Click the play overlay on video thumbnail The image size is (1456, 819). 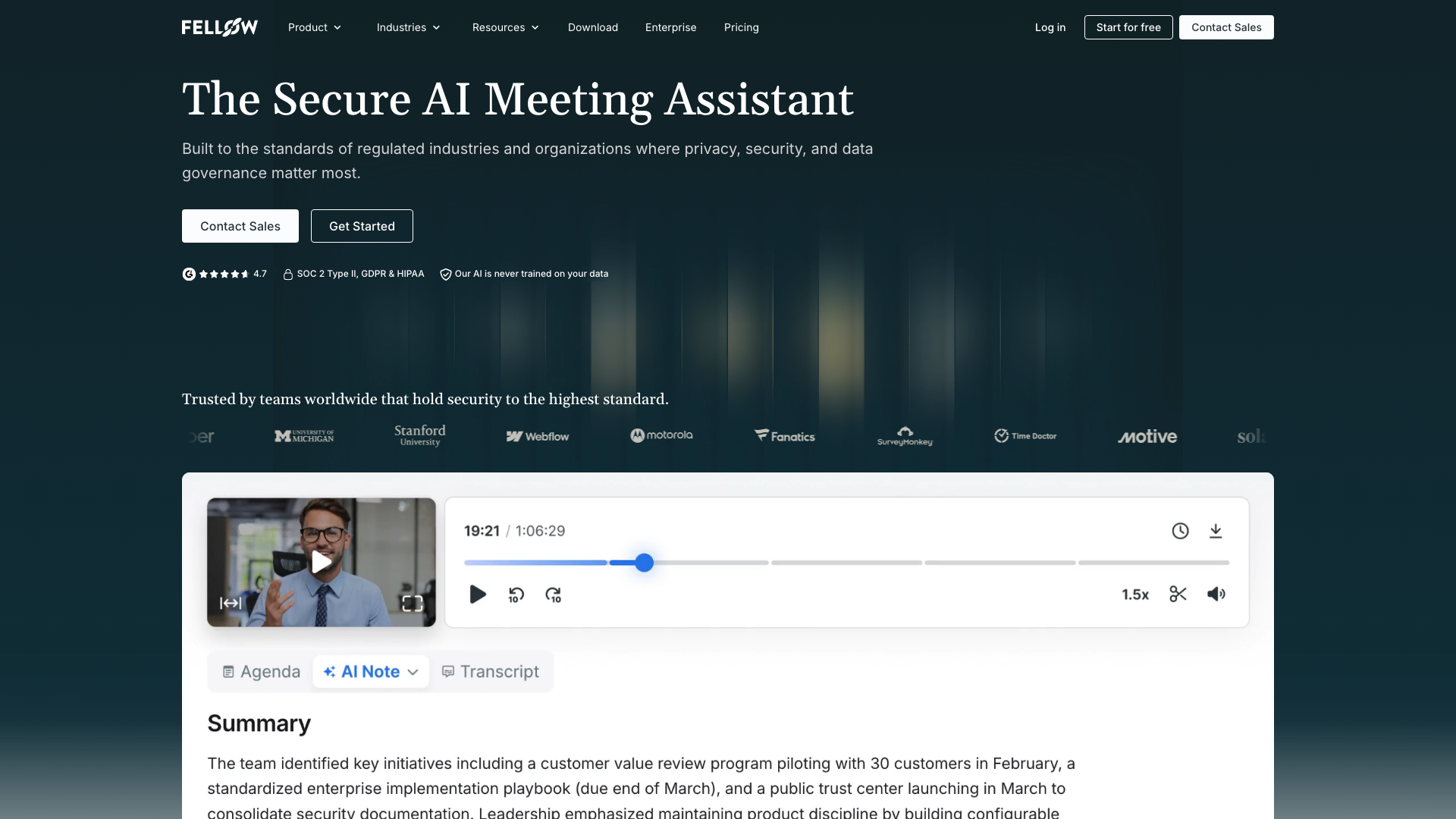tap(322, 562)
